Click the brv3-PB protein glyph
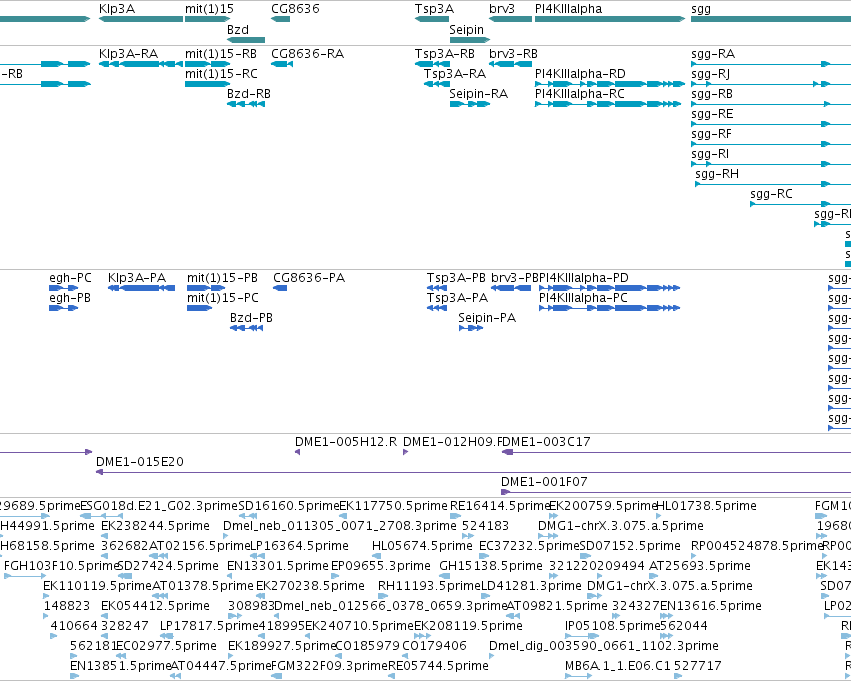The image size is (851, 681). 511,288
